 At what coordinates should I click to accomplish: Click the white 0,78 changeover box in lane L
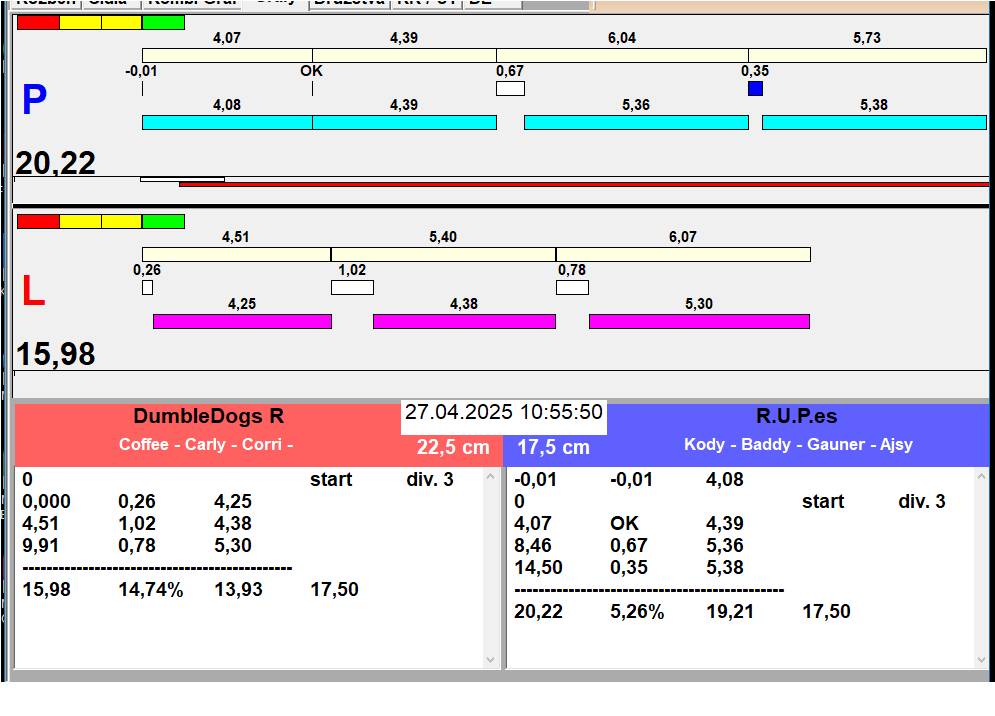tap(572, 288)
